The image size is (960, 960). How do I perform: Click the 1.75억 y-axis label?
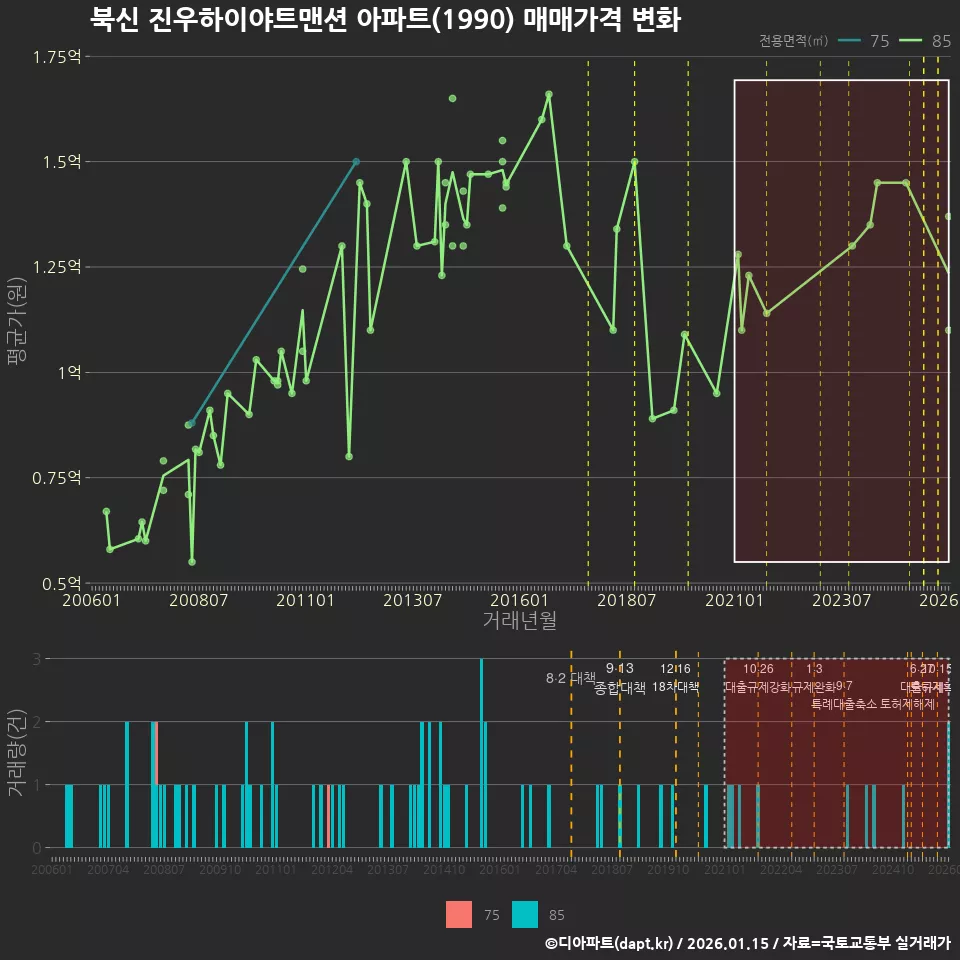click(x=56, y=57)
